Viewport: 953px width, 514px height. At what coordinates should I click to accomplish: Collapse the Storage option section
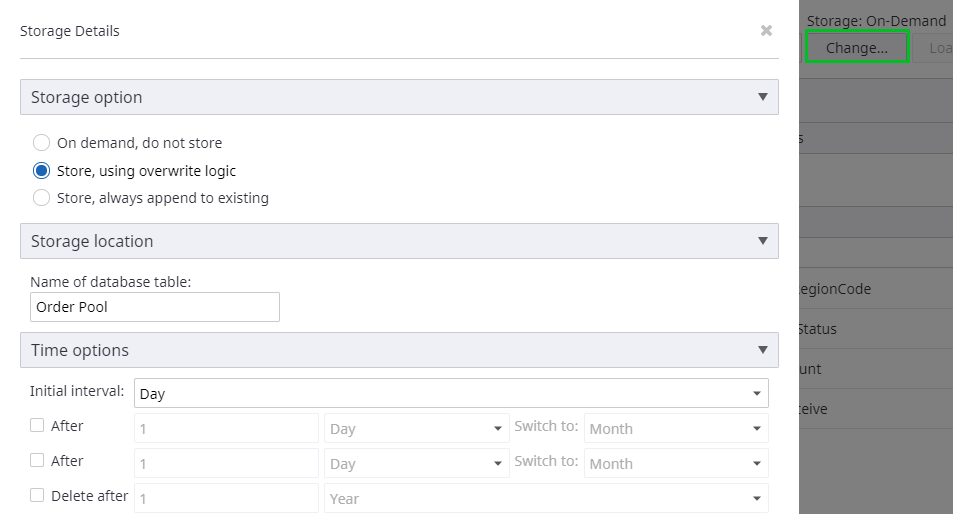(763, 97)
